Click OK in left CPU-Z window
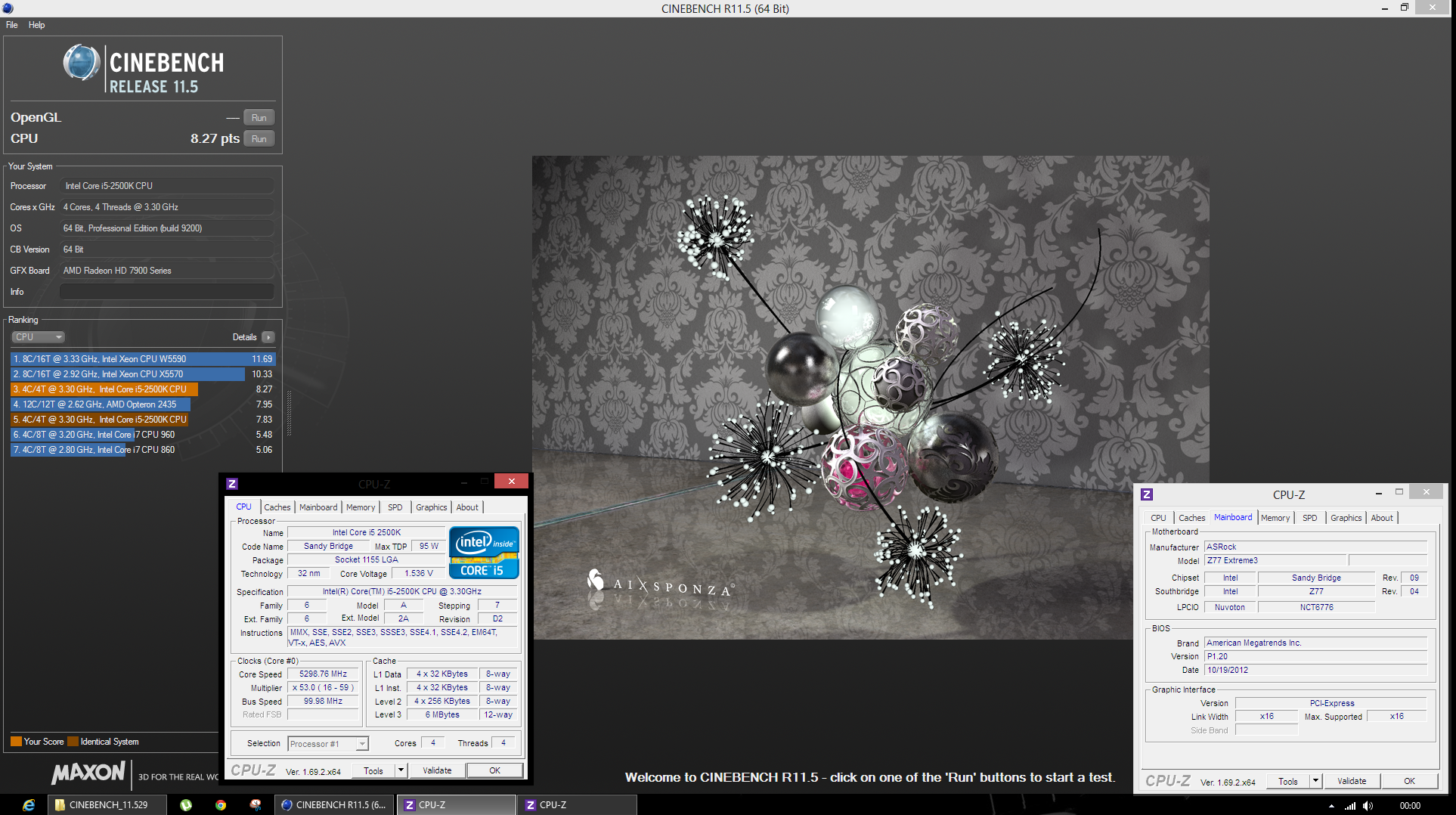The width and height of the screenshot is (1456, 815). (494, 771)
